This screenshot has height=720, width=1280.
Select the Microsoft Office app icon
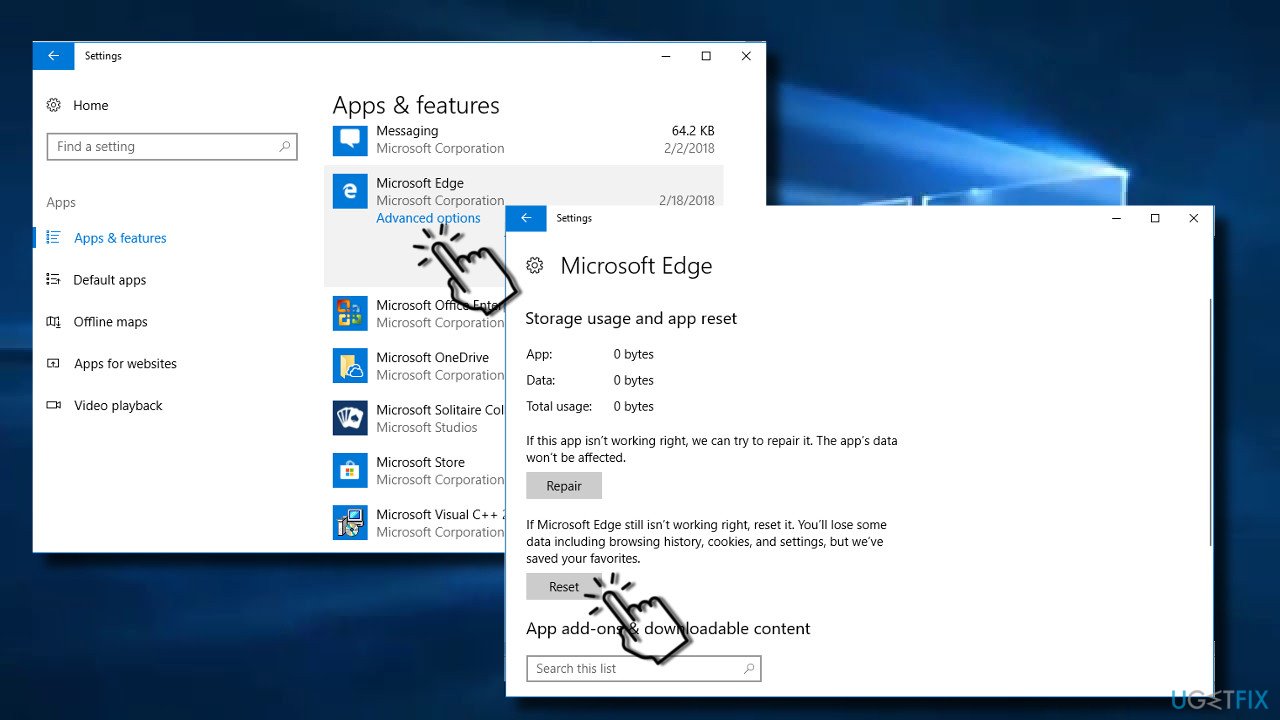click(350, 314)
